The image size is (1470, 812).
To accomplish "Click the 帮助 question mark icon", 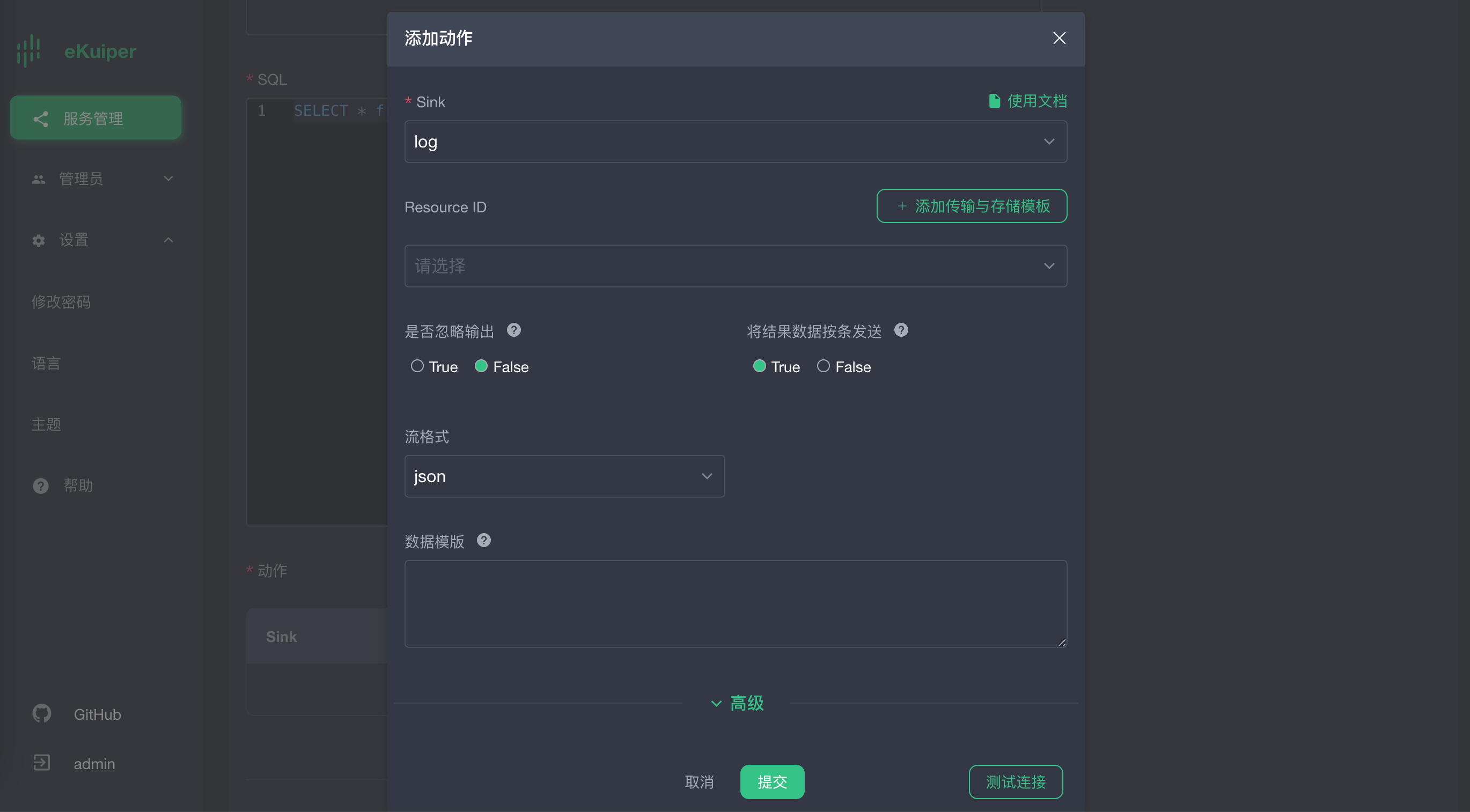I will pos(41,485).
